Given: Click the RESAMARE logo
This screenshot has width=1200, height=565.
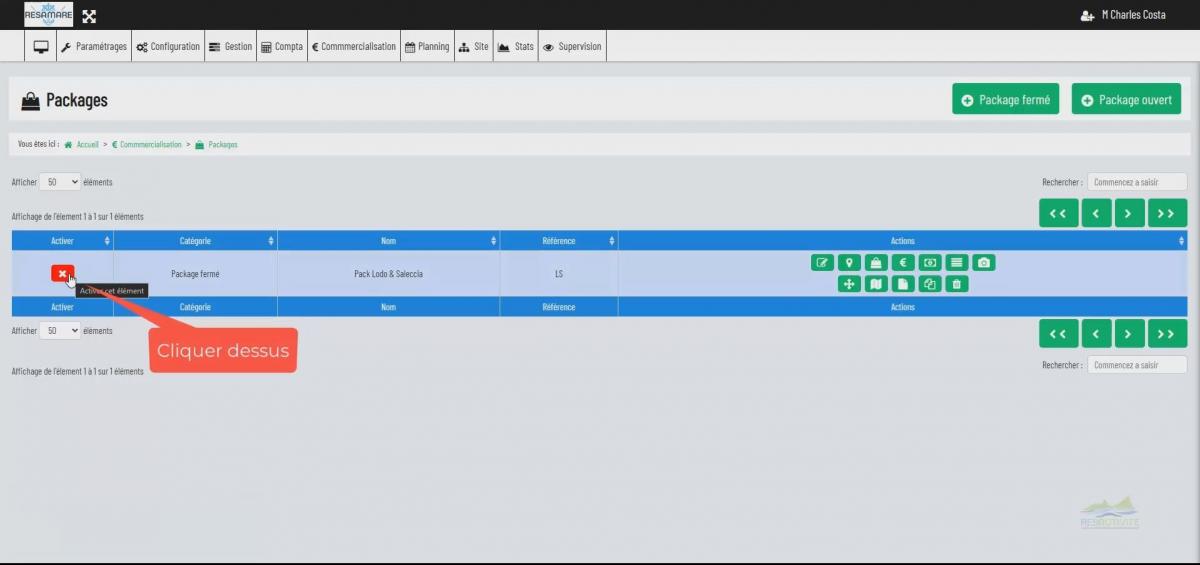Looking at the screenshot, I should (x=49, y=14).
